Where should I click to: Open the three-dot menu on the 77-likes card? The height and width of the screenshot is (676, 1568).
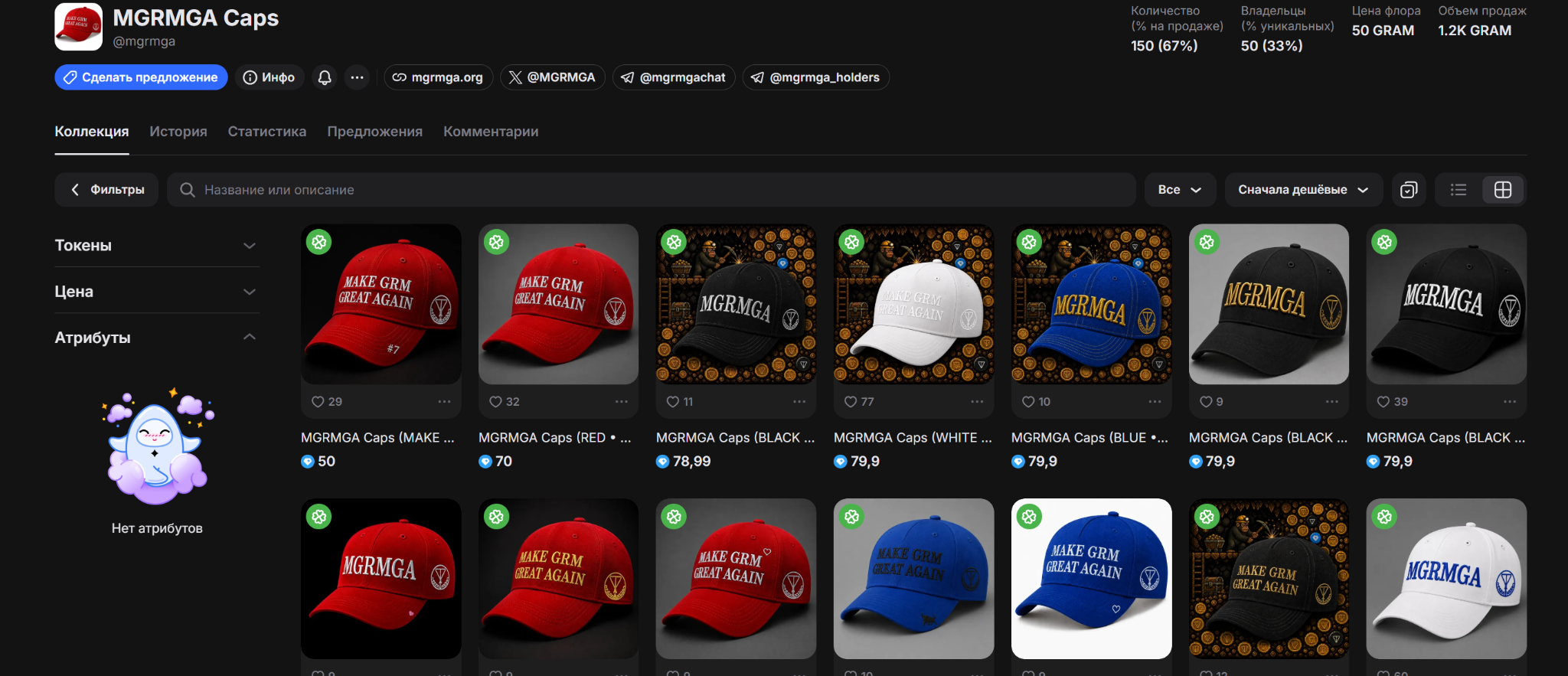coord(977,402)
